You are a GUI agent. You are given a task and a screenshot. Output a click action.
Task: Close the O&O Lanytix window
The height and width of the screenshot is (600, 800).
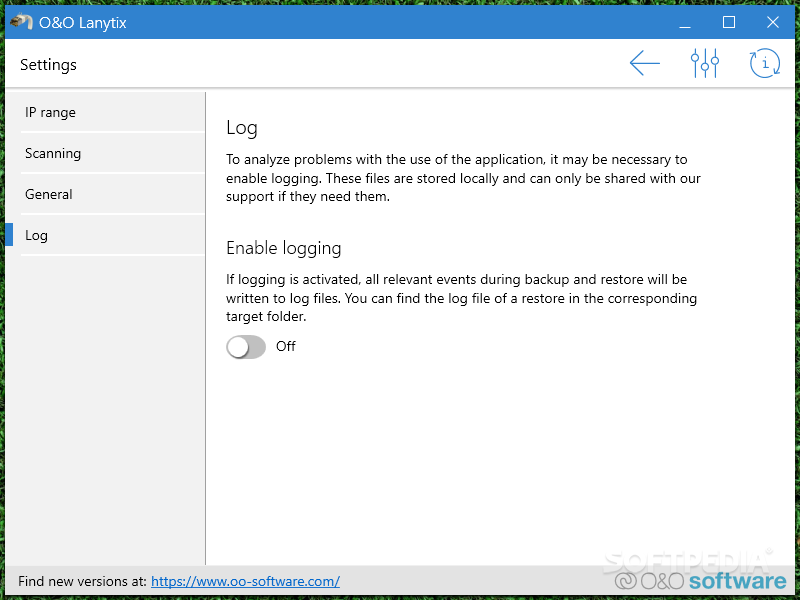772,22
